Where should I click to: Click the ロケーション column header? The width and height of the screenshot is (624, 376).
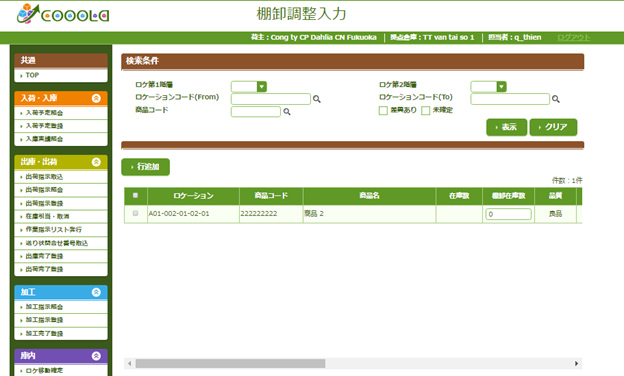point(193,196)
